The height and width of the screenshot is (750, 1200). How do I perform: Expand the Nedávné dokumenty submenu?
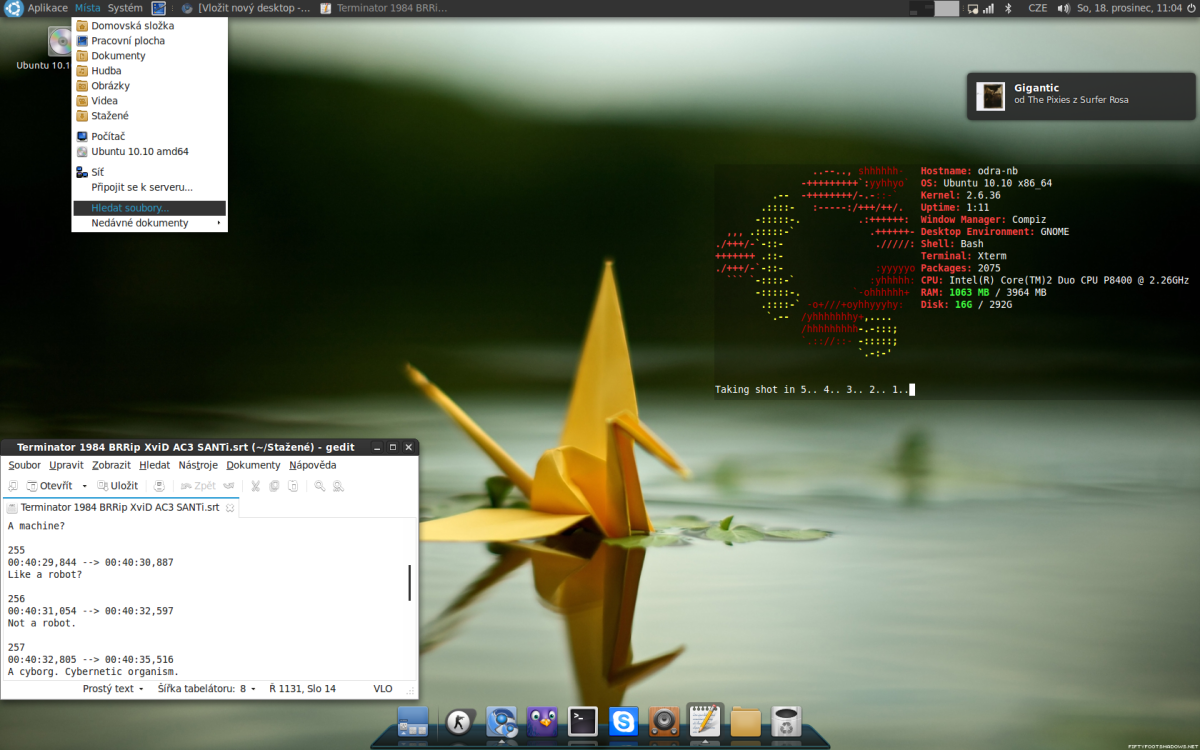(150, 223)
